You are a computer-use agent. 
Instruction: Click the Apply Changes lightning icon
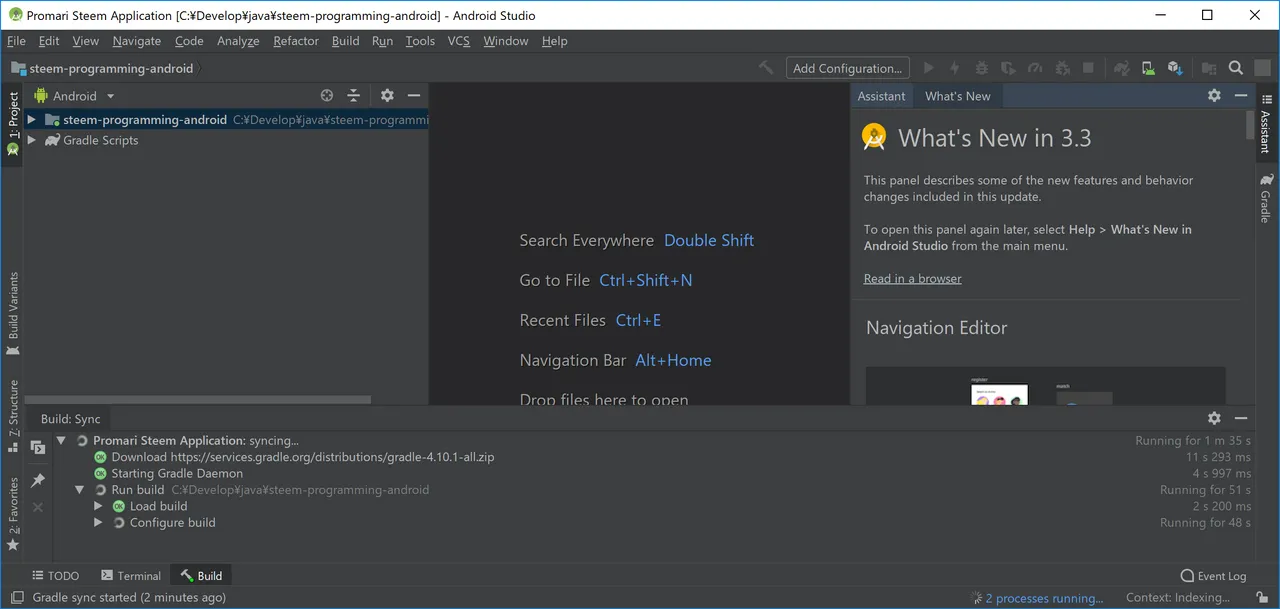pos(955,68)
